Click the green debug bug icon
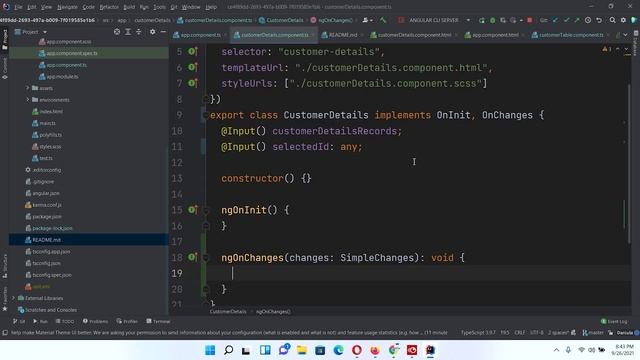640x360 pixels. [x=493, y=20]
